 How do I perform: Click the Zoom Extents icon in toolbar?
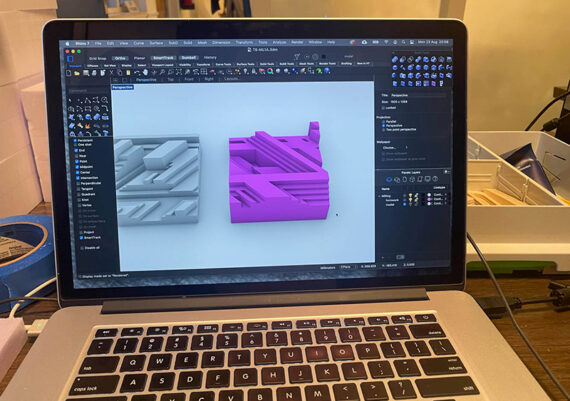[179, 72]
